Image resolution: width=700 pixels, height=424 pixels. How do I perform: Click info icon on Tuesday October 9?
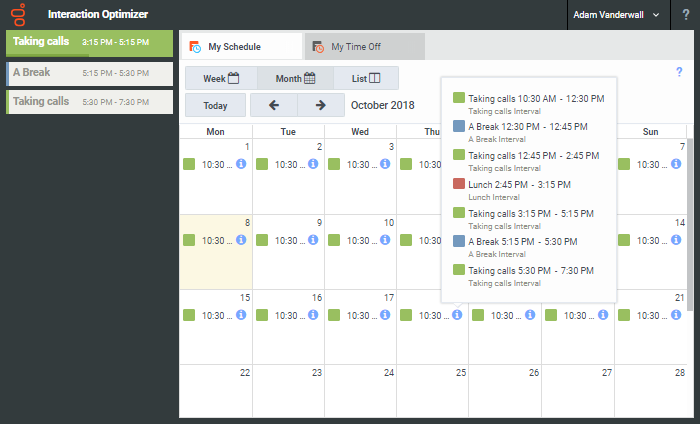click(x=313, y=240)
